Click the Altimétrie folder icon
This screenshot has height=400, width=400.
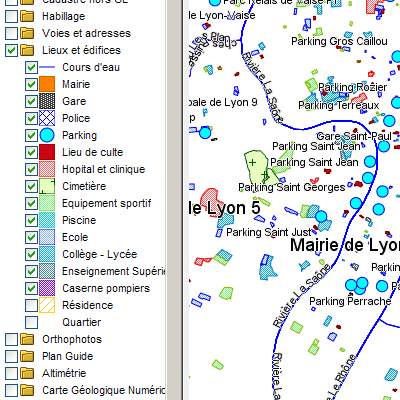[x=27, y=373]
